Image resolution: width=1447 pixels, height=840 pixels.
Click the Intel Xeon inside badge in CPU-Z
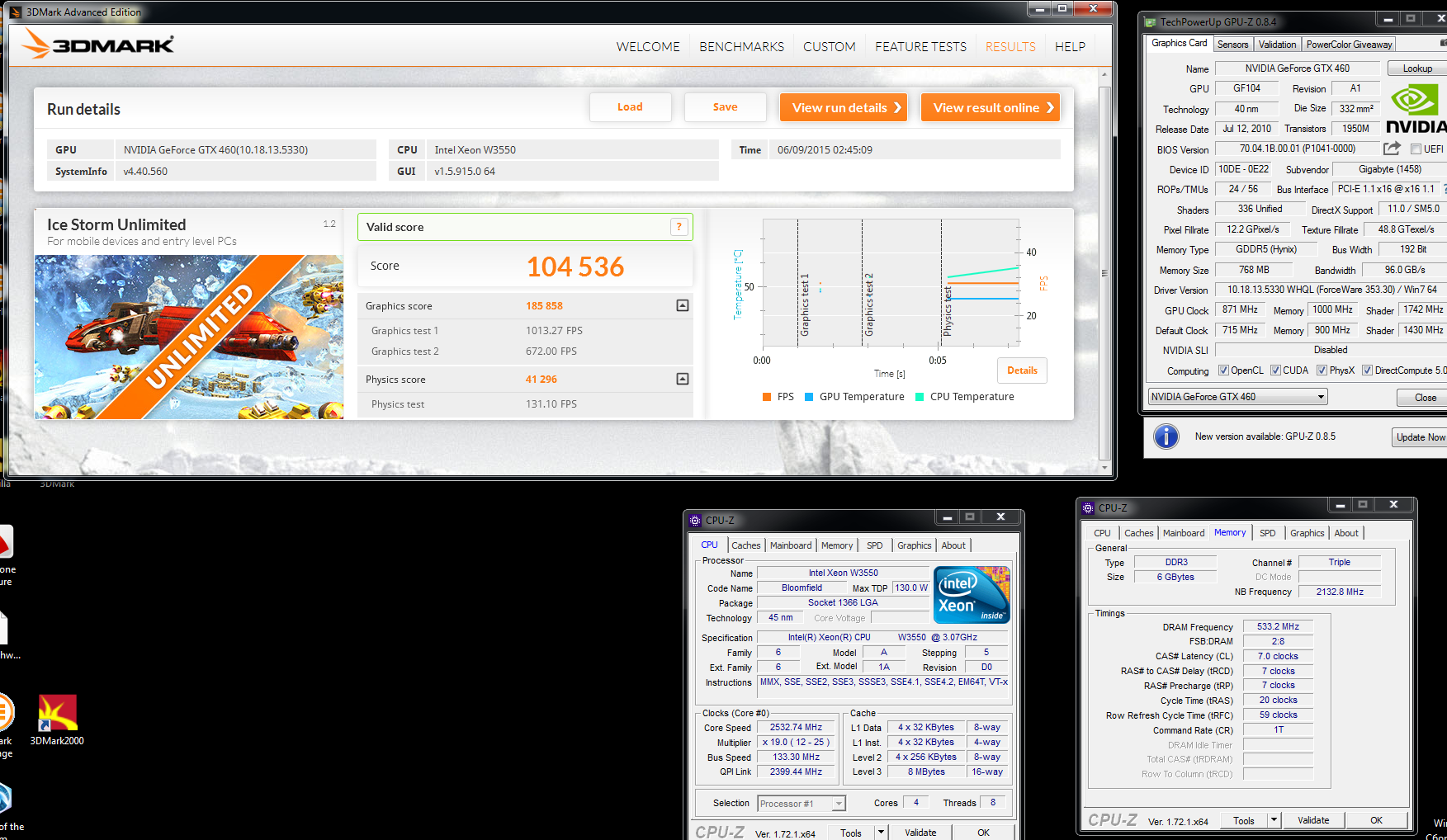click(x=972, y=594)
